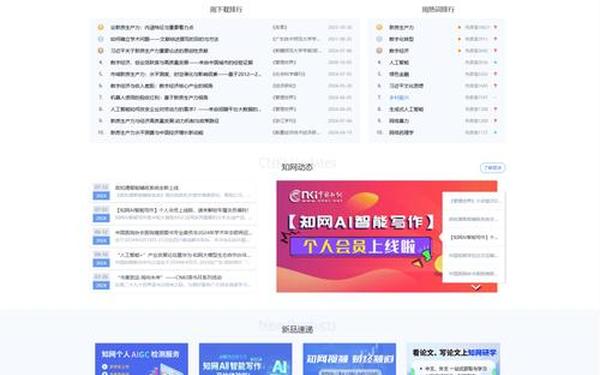Click the bronze medal icon beside 习近平关于新质生产力
The height and width of the screenshot is (375, 600).
point(101,51)
